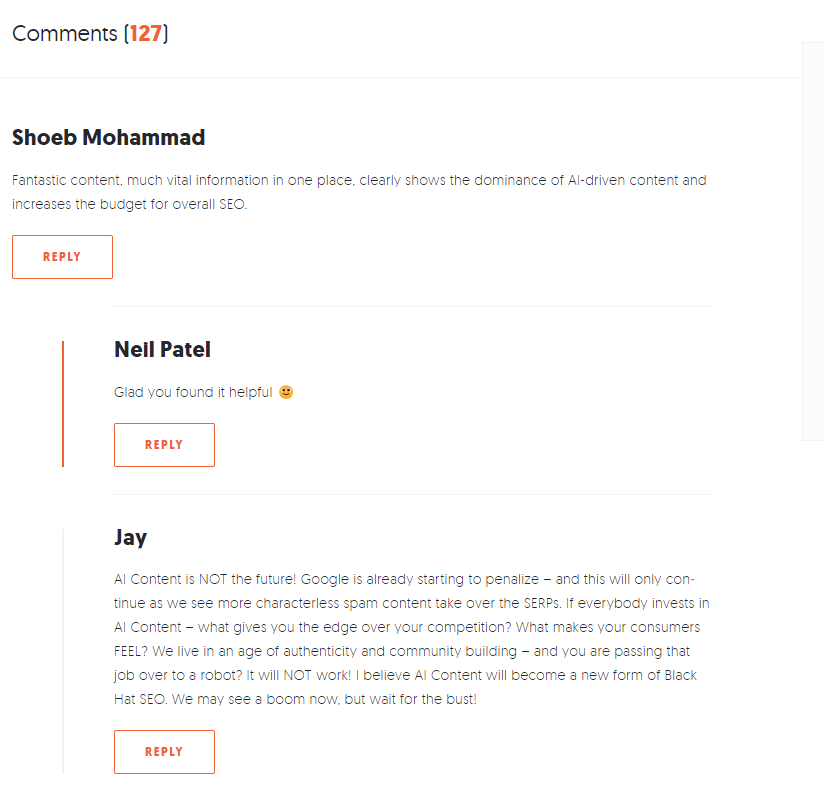
Task: Click the grey vertical bar beside Jay's comment
Action: pos(63,650)
